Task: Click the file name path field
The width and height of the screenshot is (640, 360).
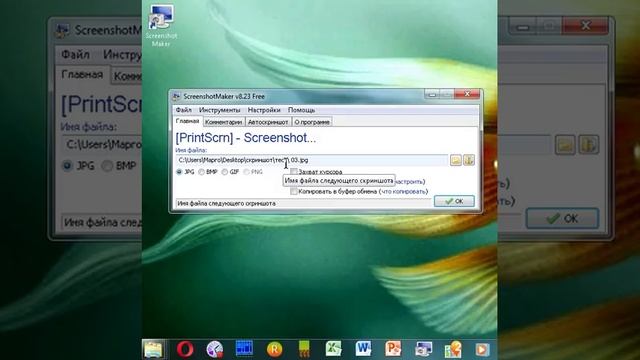Action: coord(312,160)
